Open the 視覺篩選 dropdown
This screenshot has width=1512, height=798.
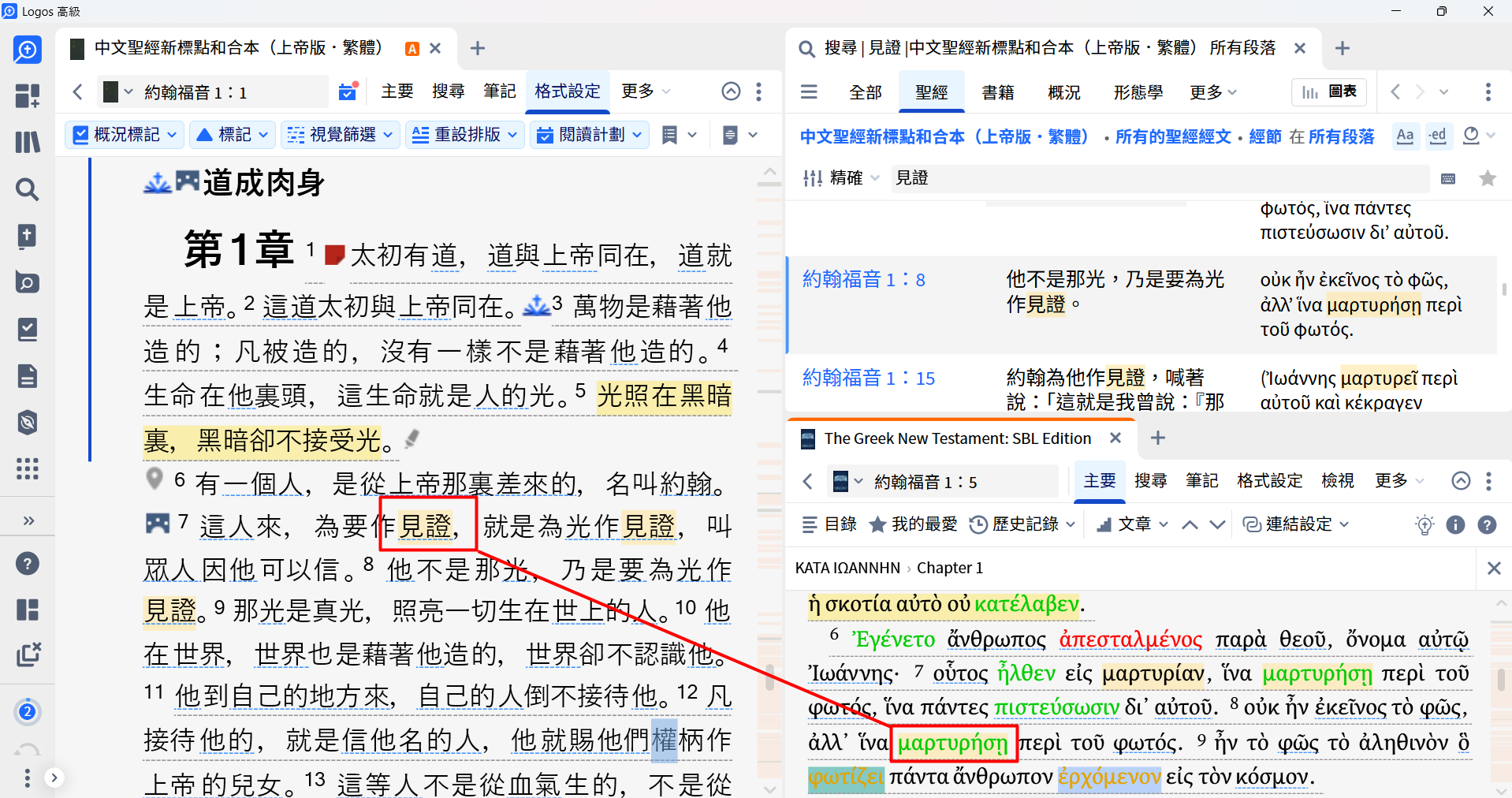340,135
